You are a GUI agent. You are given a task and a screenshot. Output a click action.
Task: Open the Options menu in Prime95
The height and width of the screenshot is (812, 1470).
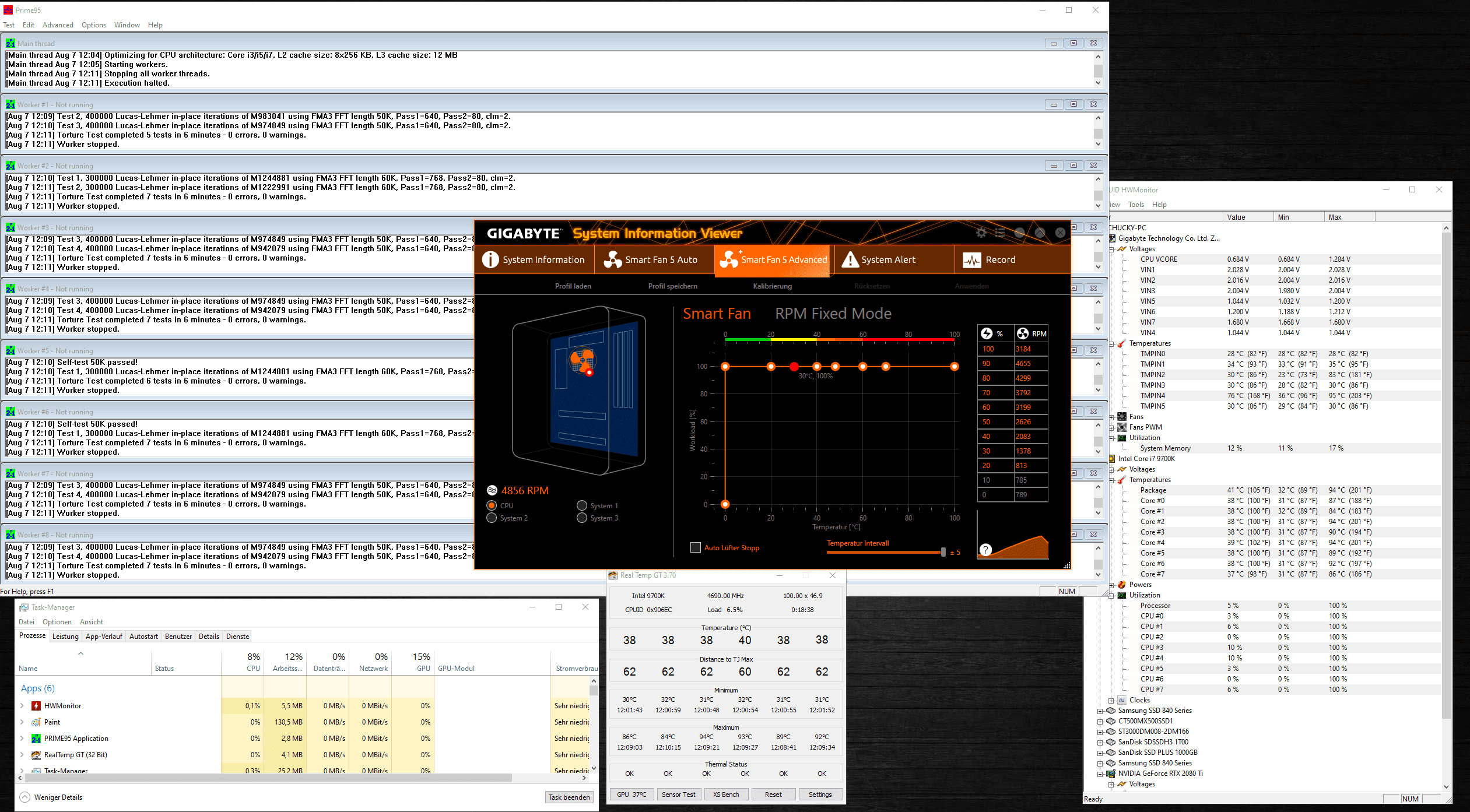click(94, 25)
